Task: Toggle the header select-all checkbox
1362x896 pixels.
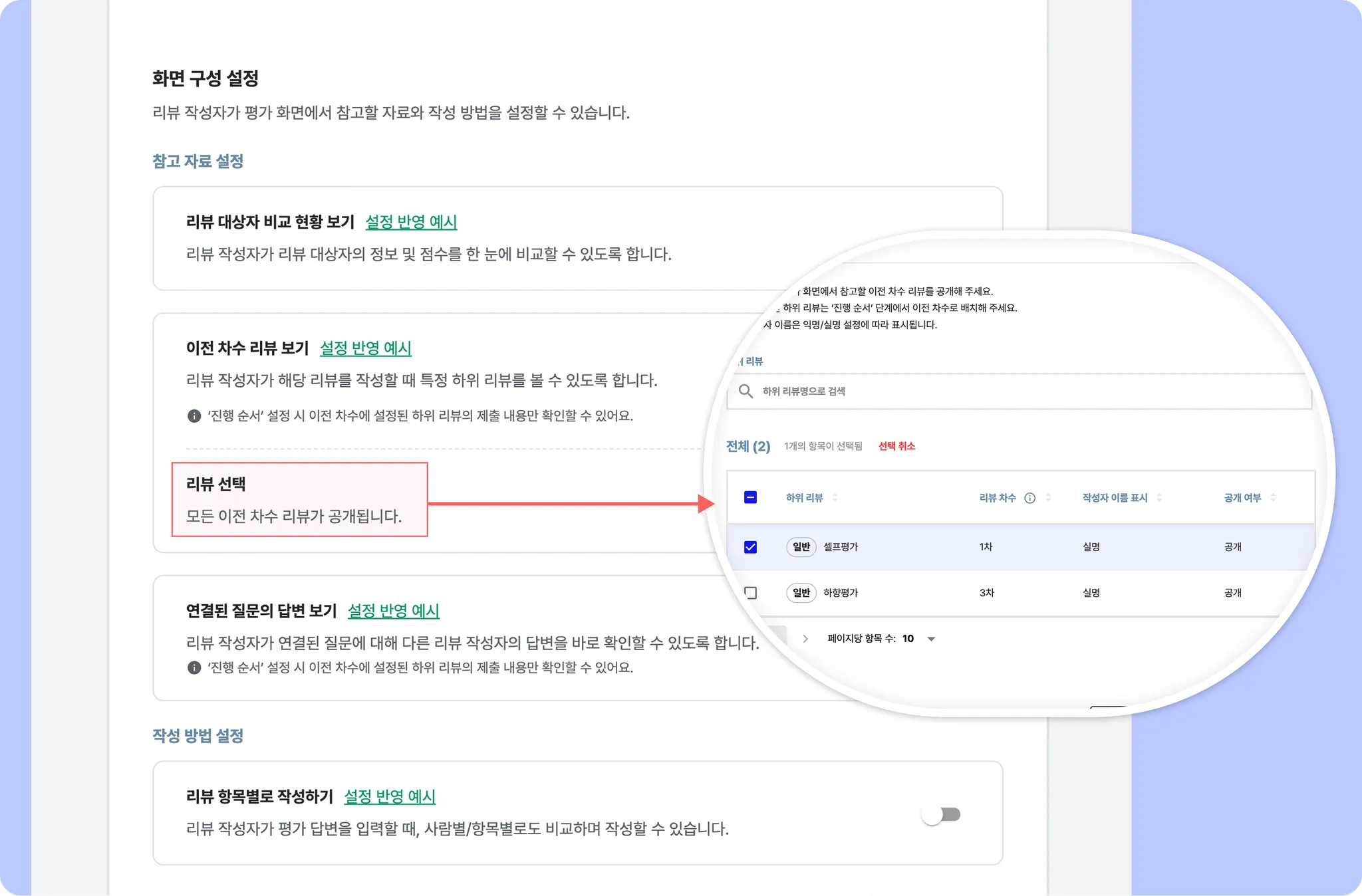Action: tap(750, 497)
